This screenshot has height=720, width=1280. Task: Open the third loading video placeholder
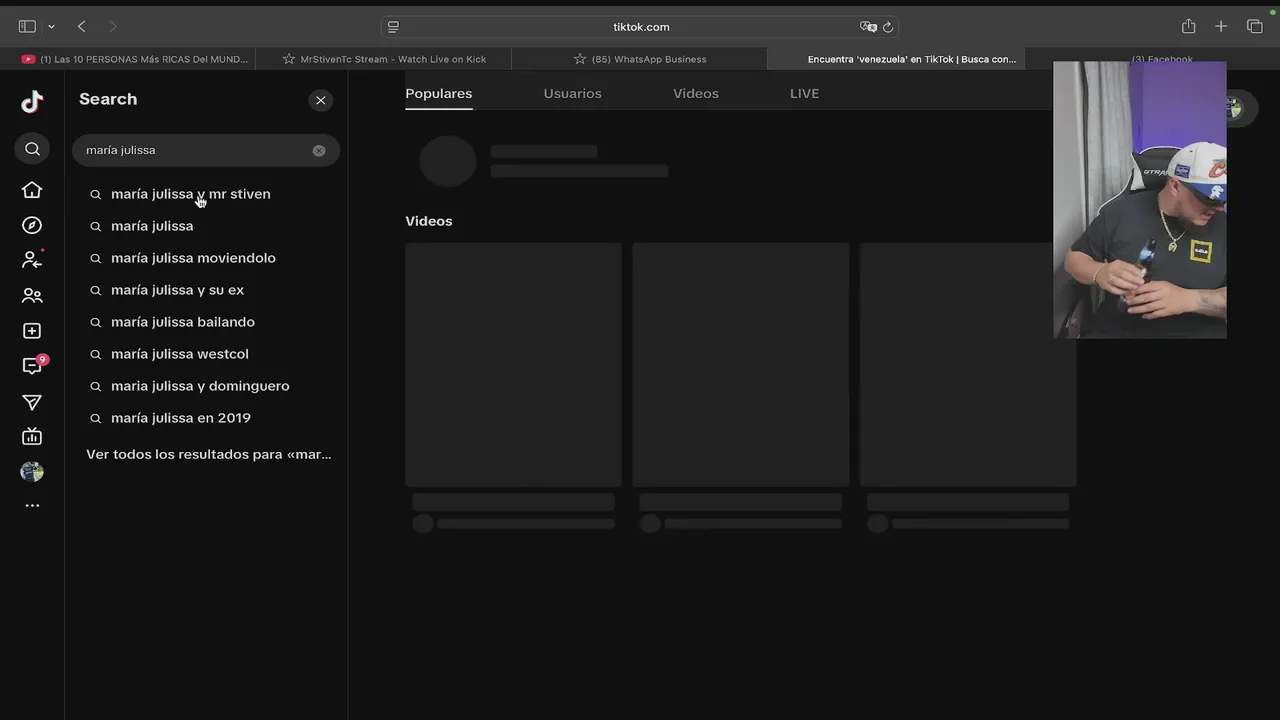point(968,364)
